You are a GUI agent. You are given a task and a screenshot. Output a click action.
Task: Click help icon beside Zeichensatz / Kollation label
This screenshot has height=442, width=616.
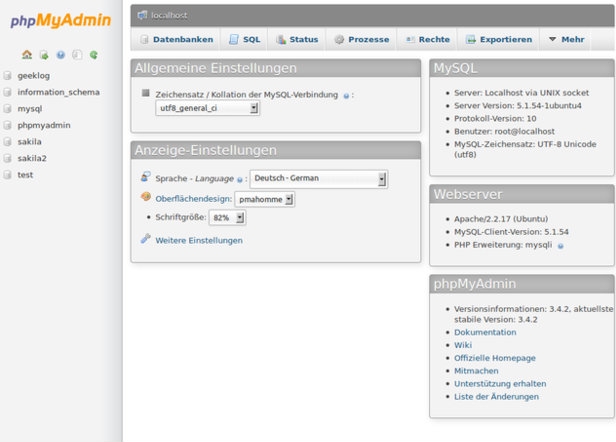(346, 96)
